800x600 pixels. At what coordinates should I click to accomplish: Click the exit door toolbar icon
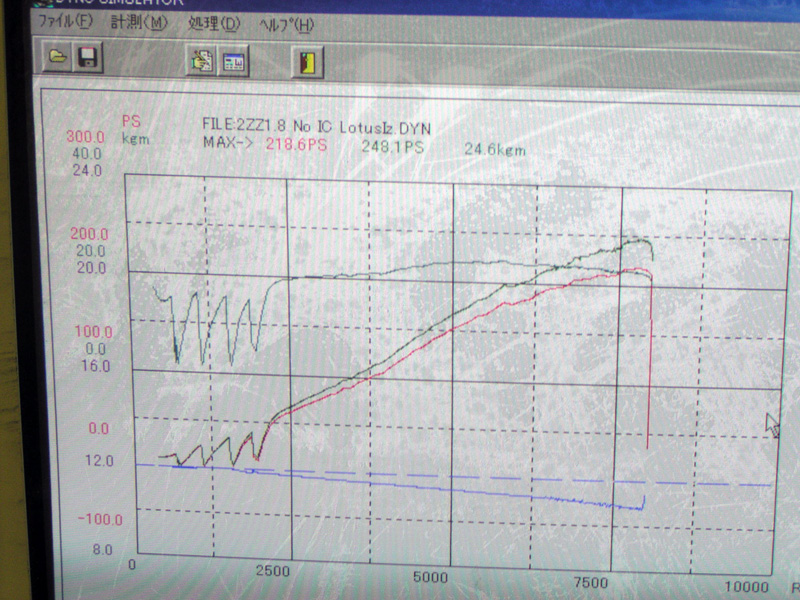309,63
